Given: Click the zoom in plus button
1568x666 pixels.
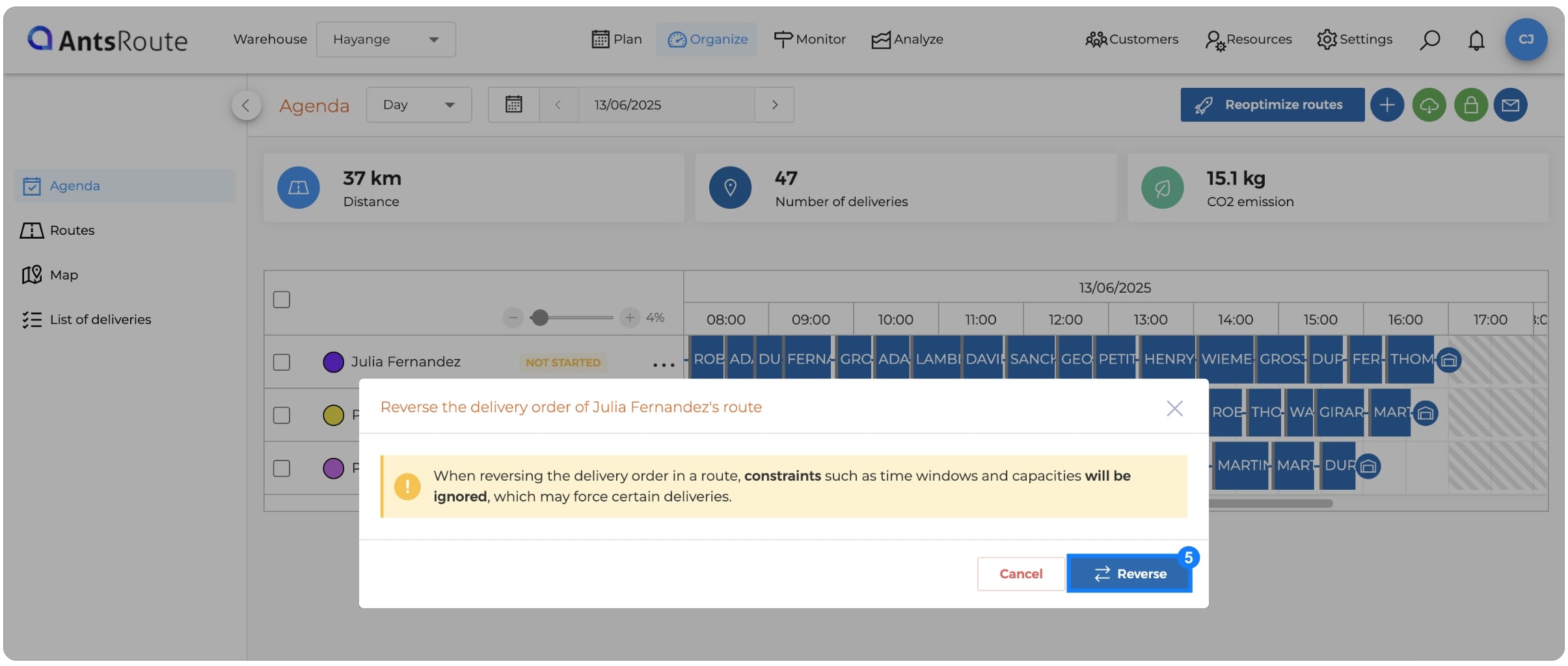Looking at the screenshot, I should tap(629, 317).
